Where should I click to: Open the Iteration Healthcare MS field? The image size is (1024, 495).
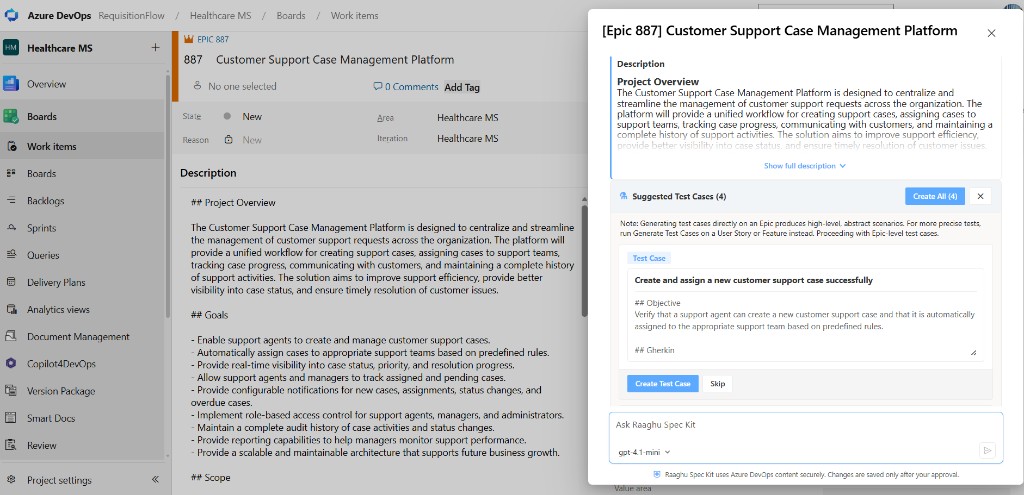point(468,138)
